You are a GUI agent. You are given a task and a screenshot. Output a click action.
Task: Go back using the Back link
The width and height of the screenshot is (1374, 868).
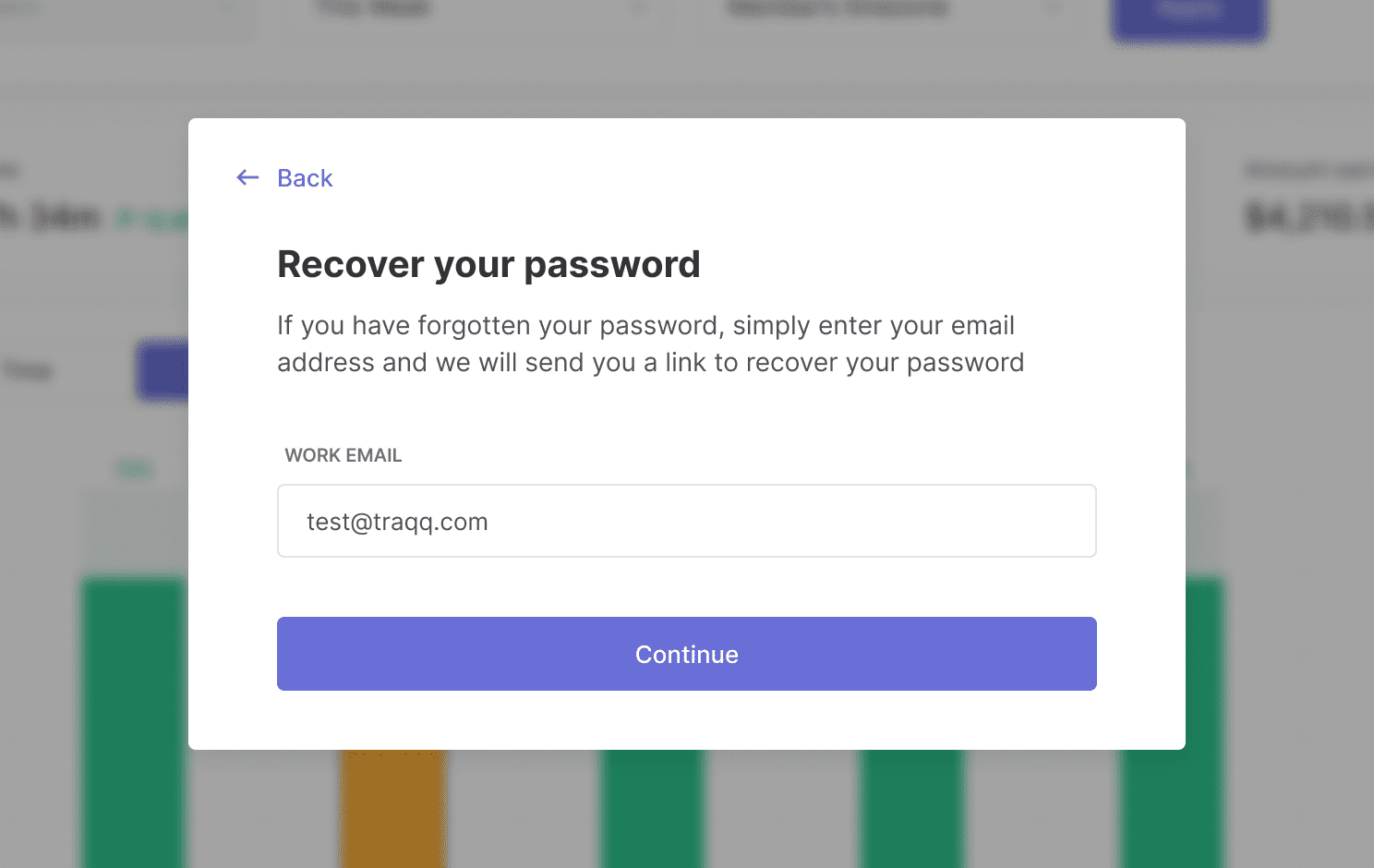click(305, 178)
